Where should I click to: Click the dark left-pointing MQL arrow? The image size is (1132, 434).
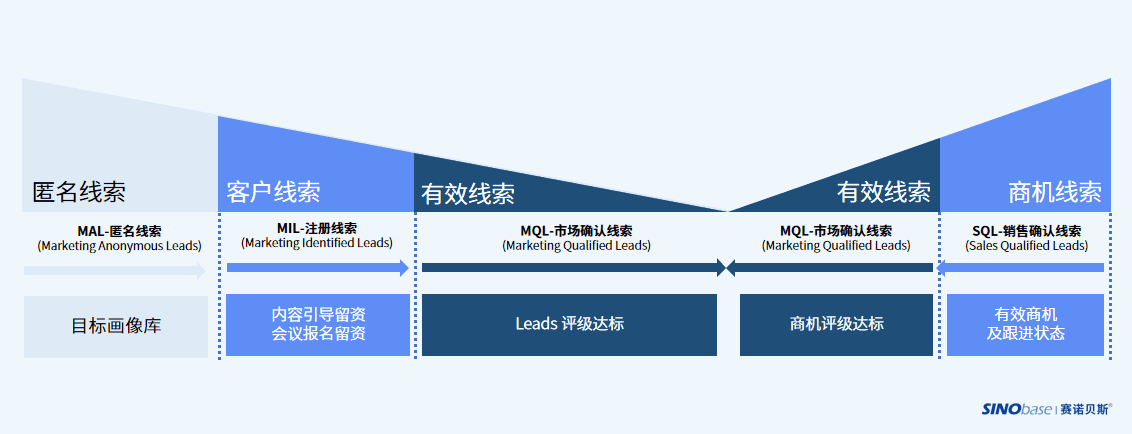[830, 268]
